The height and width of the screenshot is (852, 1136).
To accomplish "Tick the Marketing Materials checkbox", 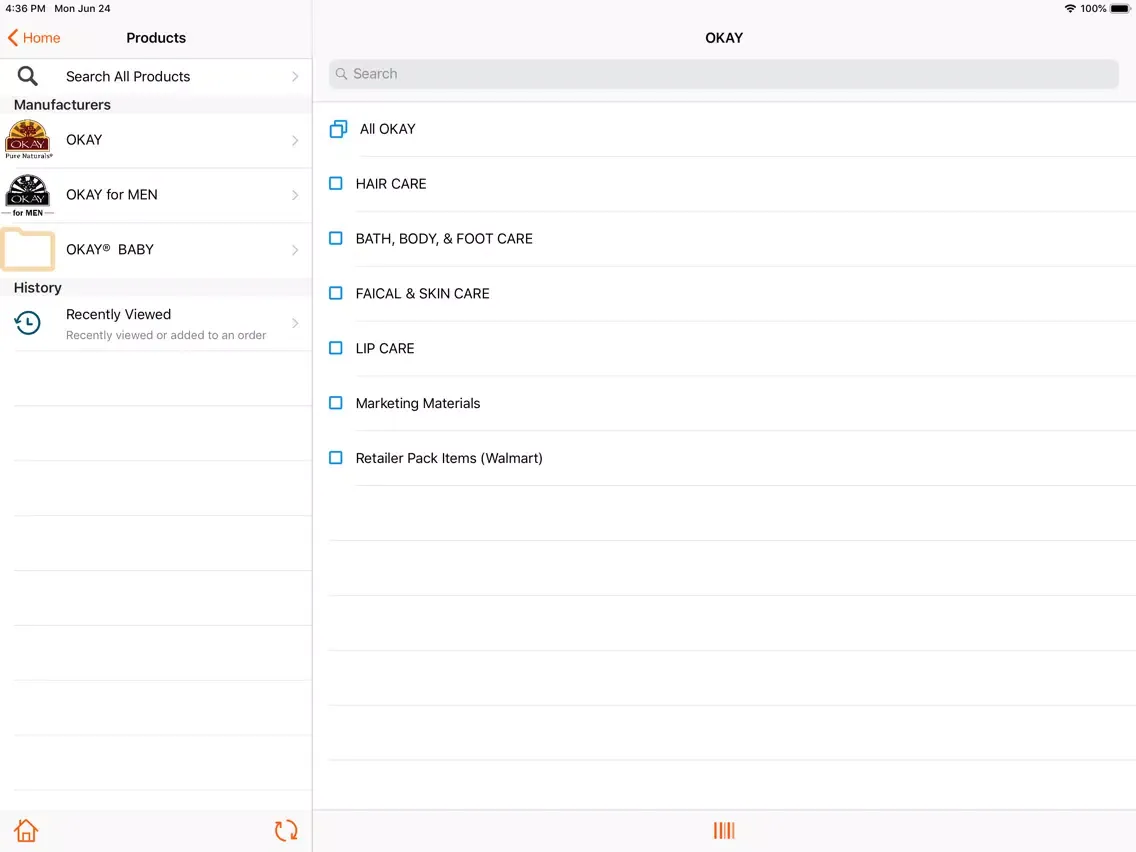I will [x=335, y=403].
